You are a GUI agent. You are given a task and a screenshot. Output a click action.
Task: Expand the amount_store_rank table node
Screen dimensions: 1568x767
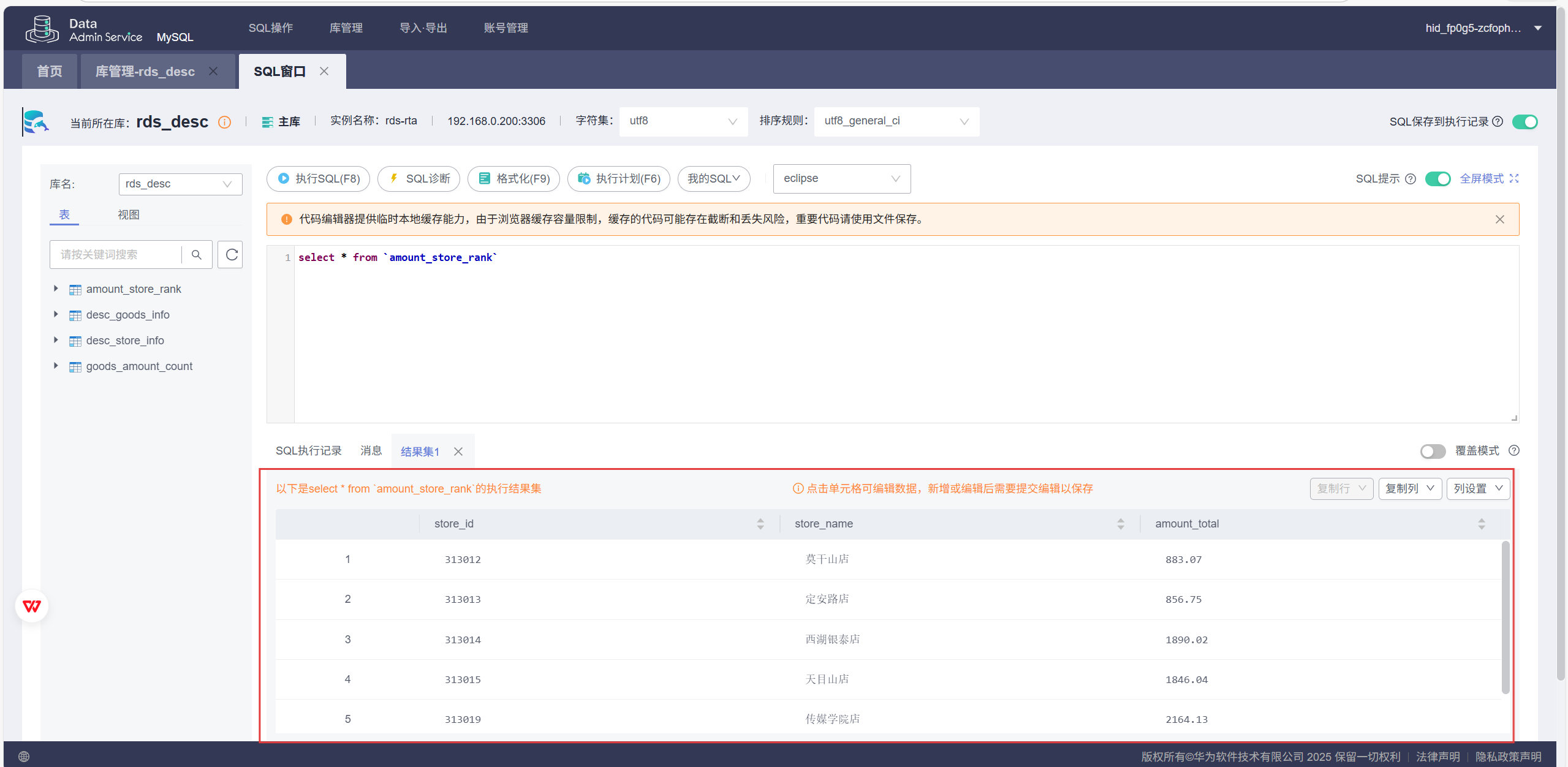pyautogui.click(x=56, y=289)
